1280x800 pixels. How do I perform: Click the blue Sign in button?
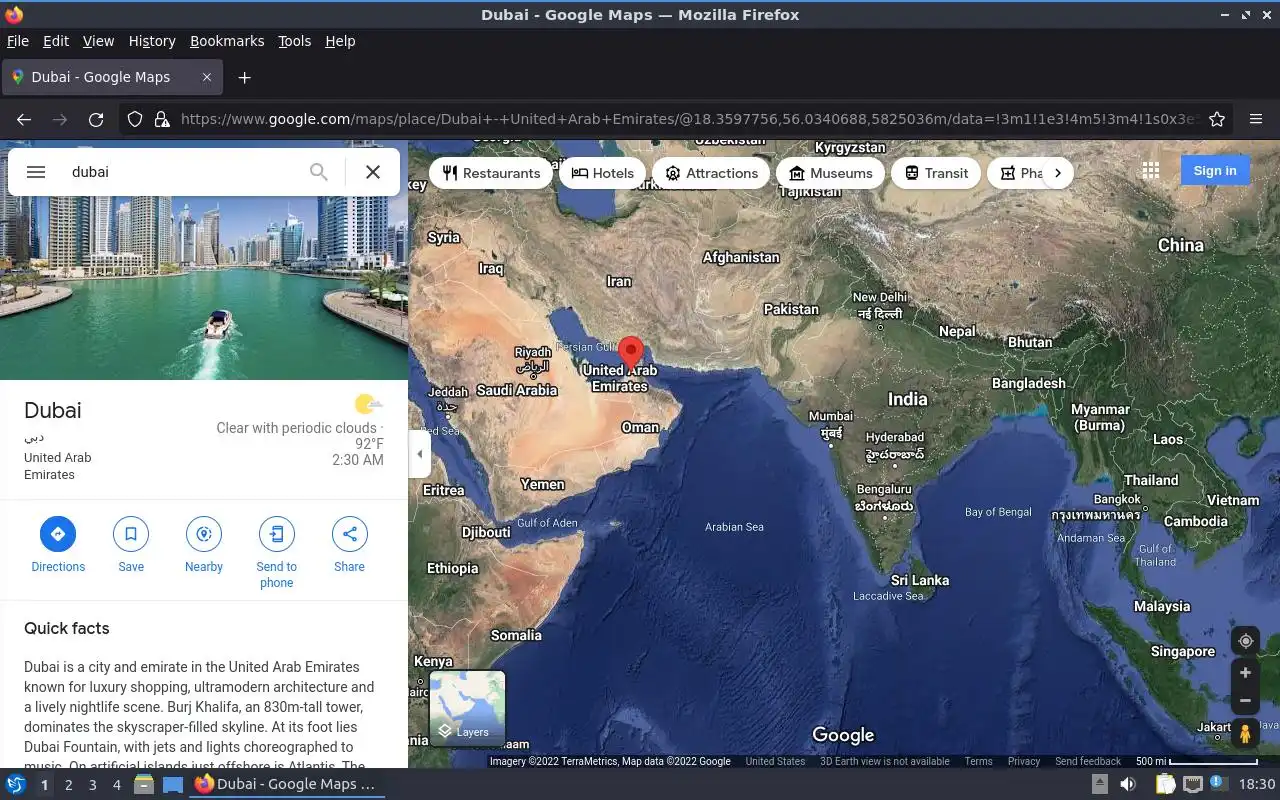pos(1214,171)
